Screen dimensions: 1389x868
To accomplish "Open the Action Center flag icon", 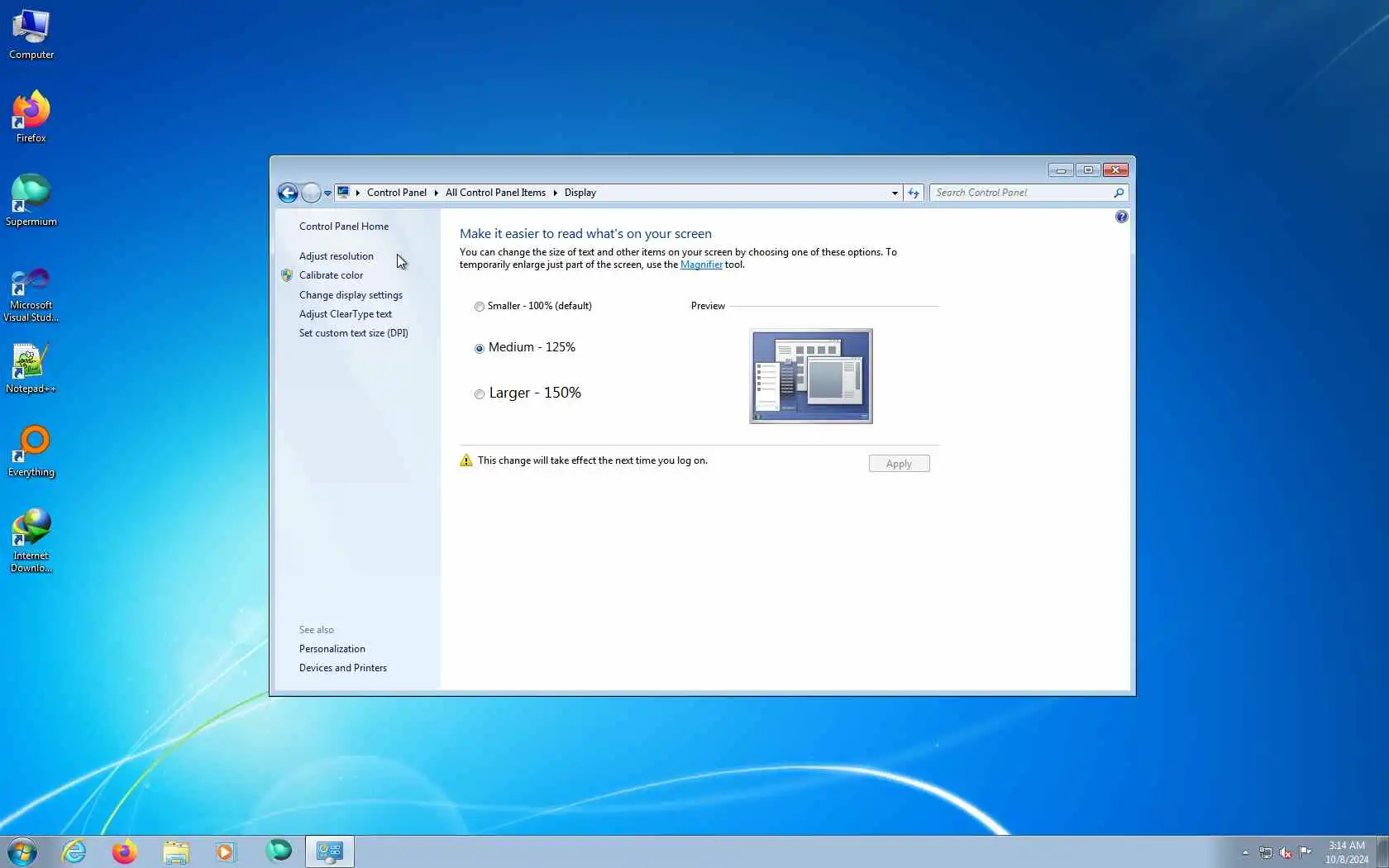I will click(x=1305, y=852).
